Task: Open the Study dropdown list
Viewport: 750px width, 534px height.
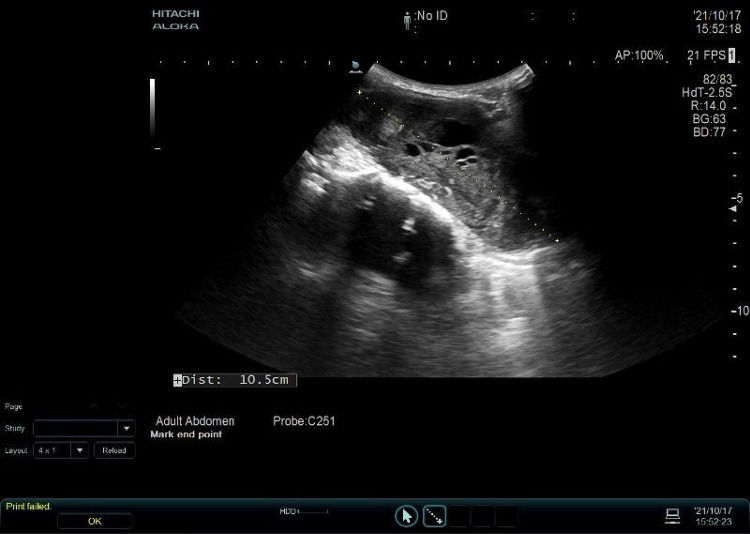Action: point(126,428)
